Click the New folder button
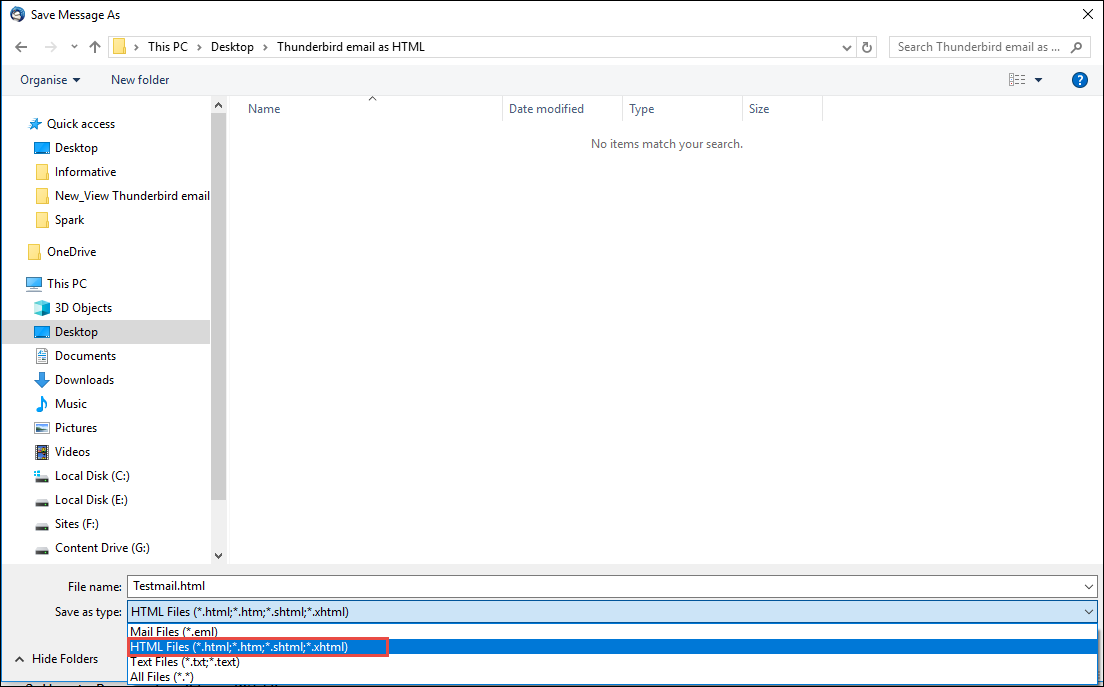This screenshot has height=687, width=1104. point(140,80)
